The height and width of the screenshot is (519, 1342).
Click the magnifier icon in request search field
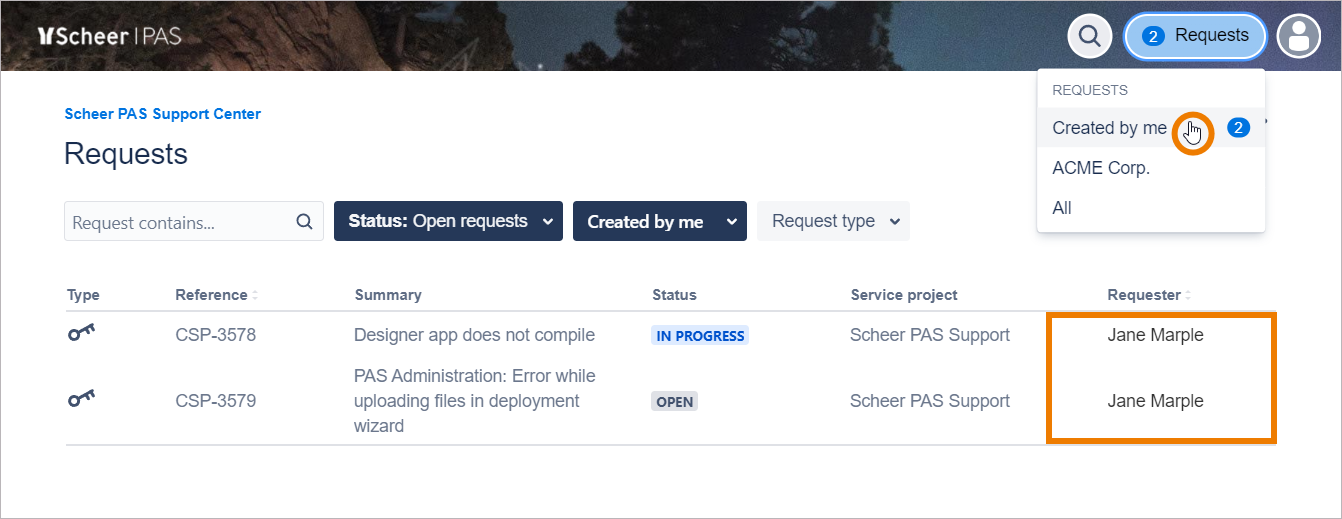click(x=305, y=222)
